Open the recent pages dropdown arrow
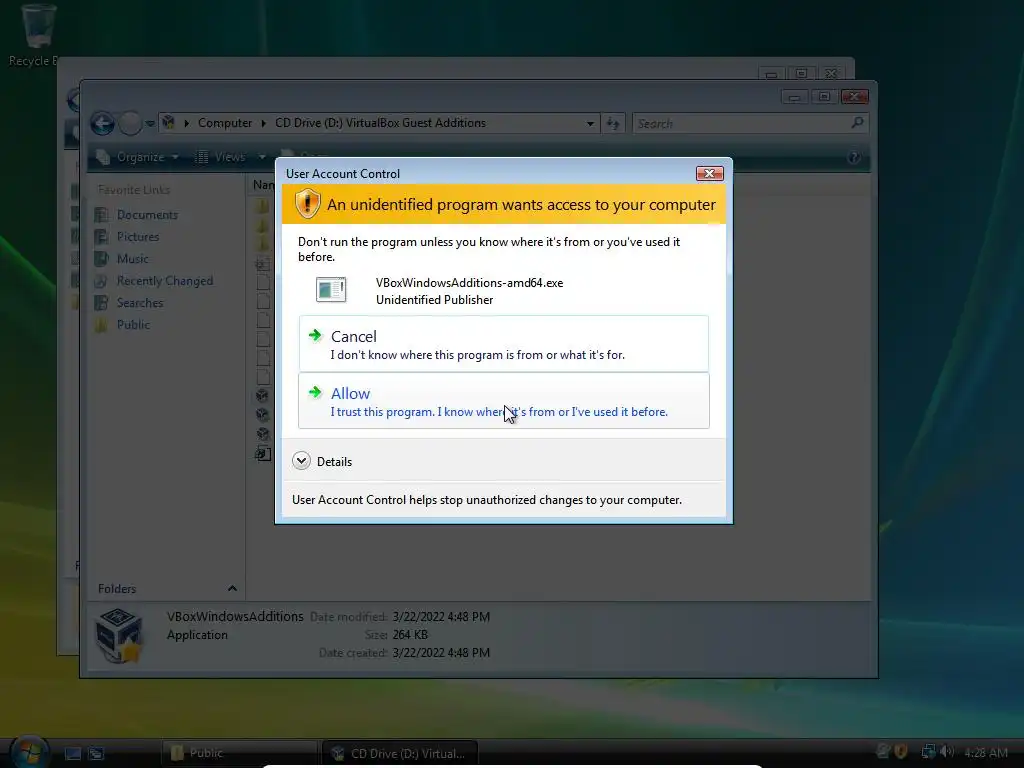The image size is (1024, 768). click(150, 123)
